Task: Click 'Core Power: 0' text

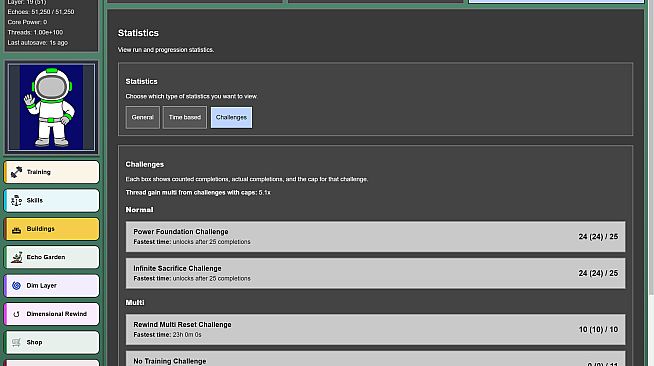Action: (x=27, y=22)
